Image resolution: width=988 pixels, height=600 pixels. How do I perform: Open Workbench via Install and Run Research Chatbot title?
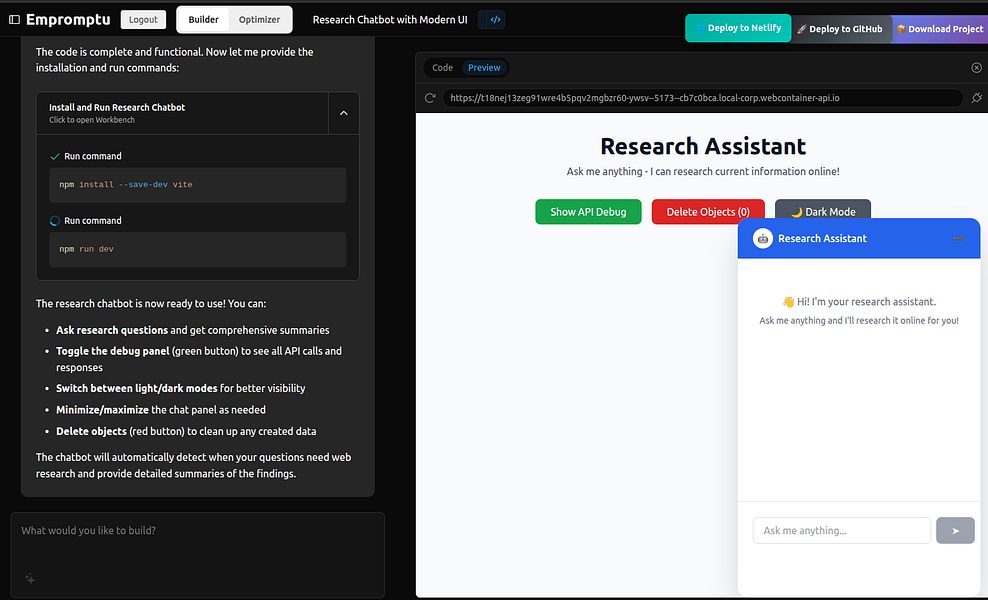point(117,107)
